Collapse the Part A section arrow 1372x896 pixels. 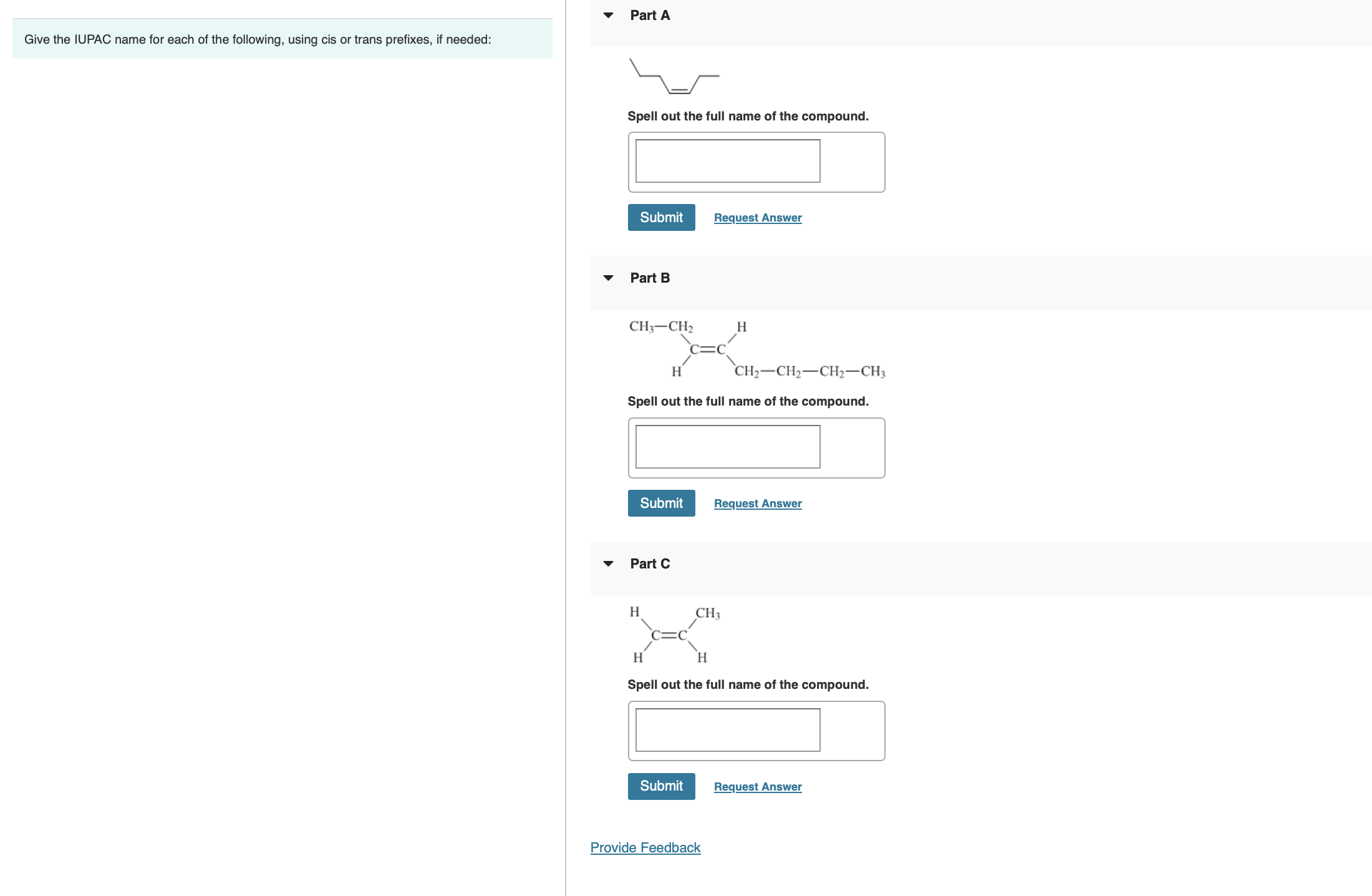608,16
